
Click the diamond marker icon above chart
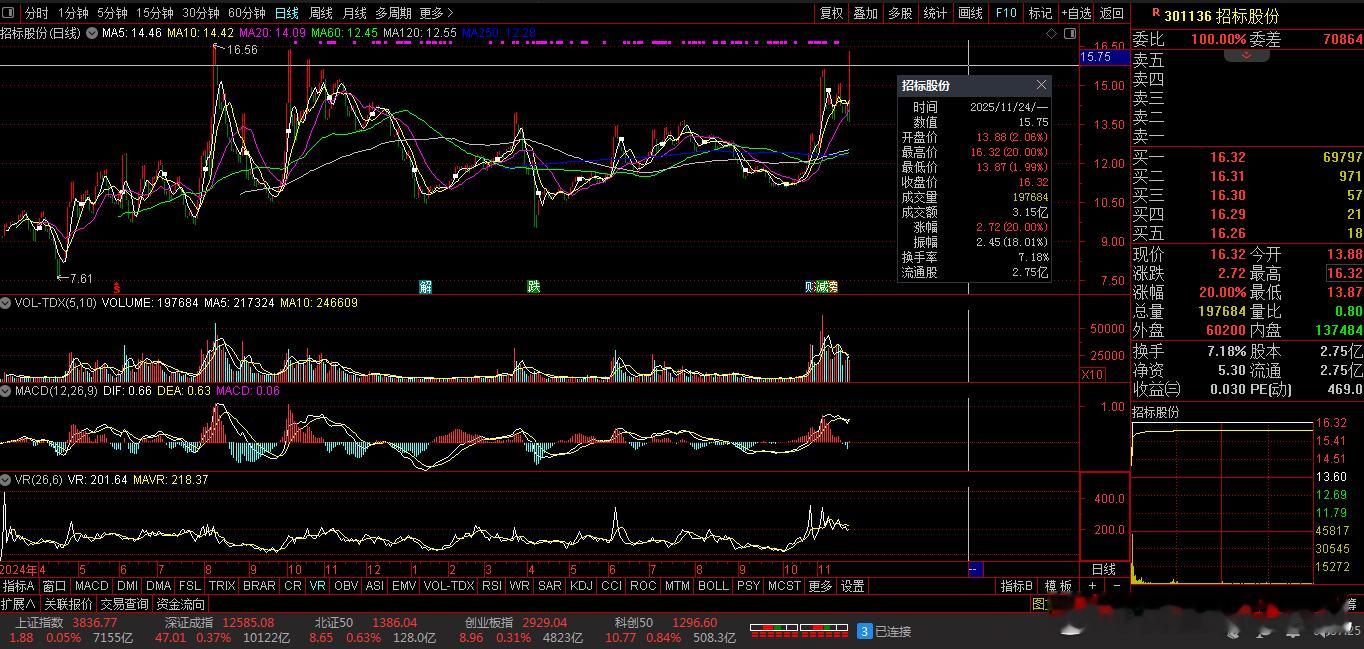pos(1051,33)
